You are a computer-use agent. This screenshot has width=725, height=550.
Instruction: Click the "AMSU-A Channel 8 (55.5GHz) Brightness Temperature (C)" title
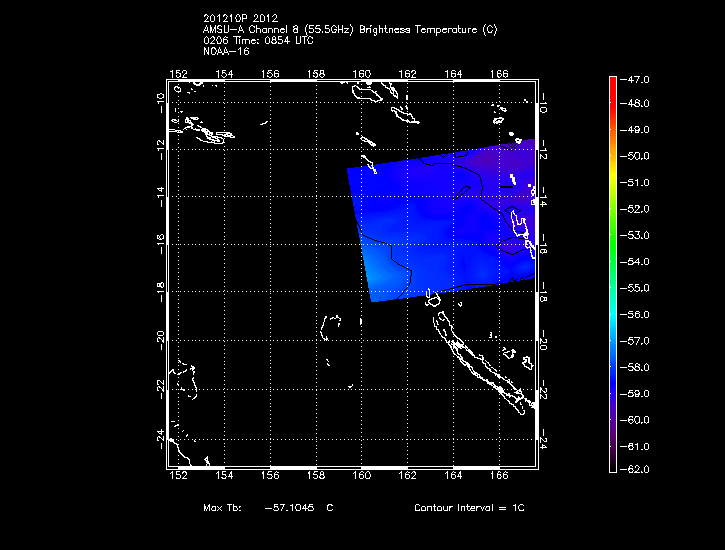click(x=350, y=30)
